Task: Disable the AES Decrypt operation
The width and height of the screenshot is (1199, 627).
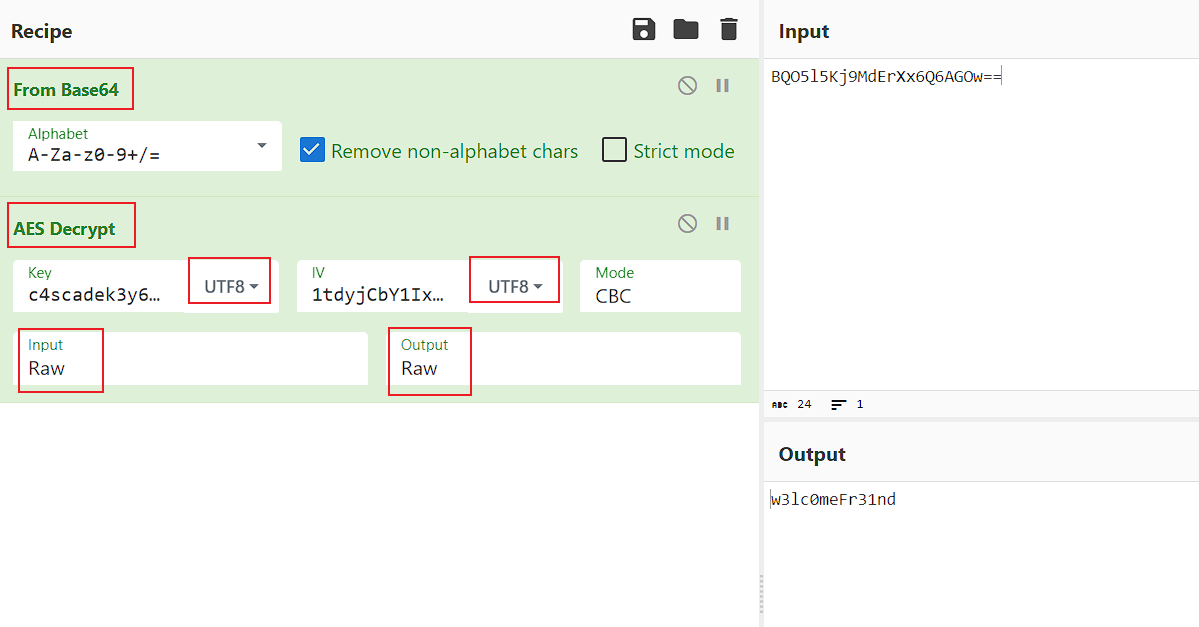Action: click(687, 224)
